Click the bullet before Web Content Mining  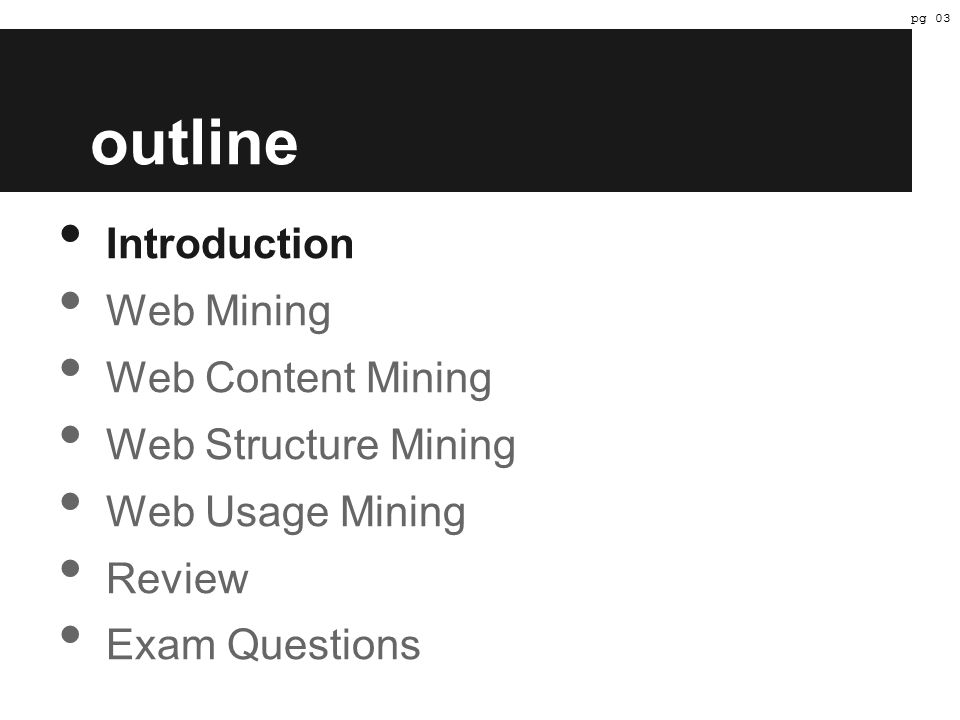(x=70, y=367)
